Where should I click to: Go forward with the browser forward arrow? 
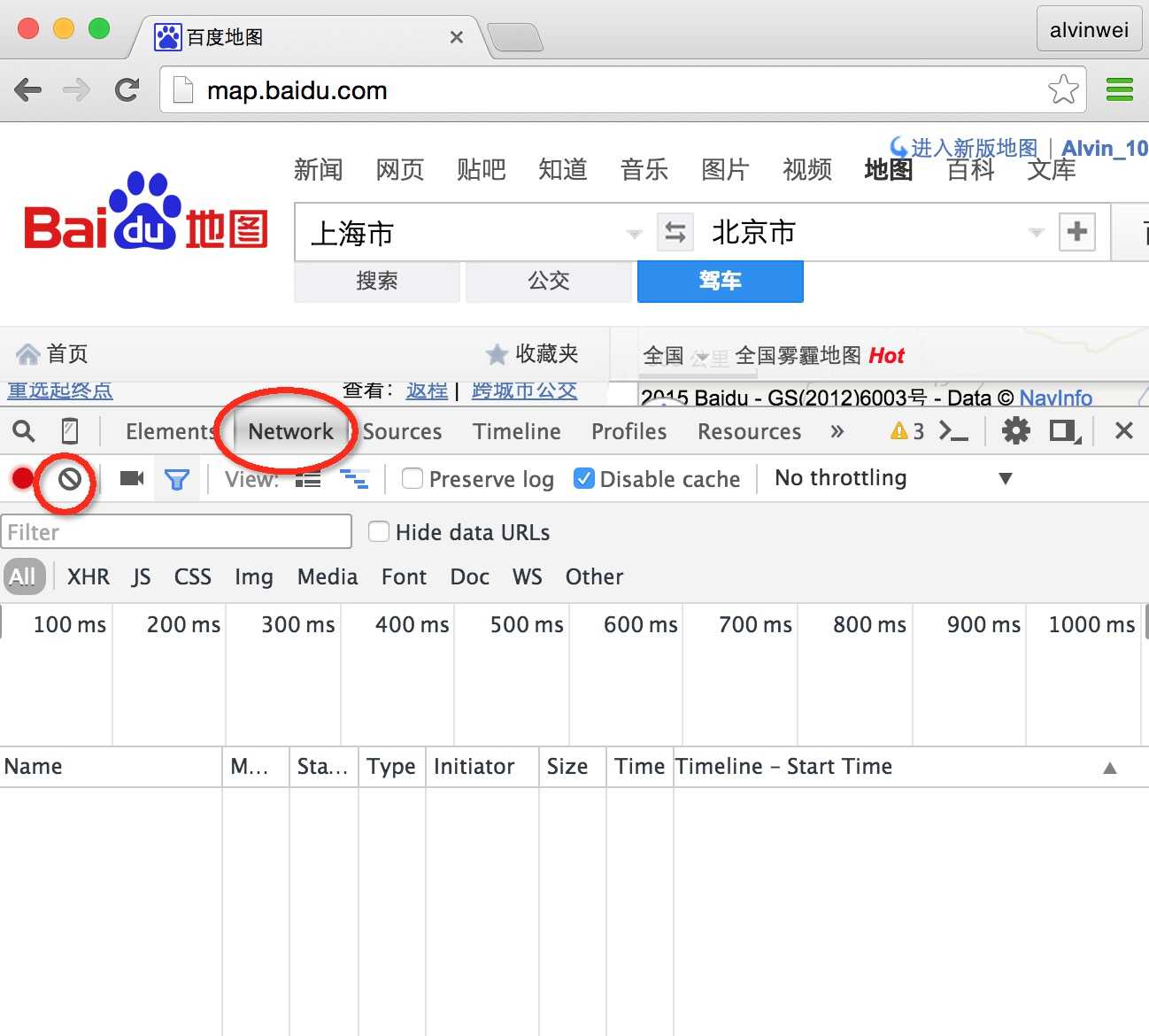point(77,89)
